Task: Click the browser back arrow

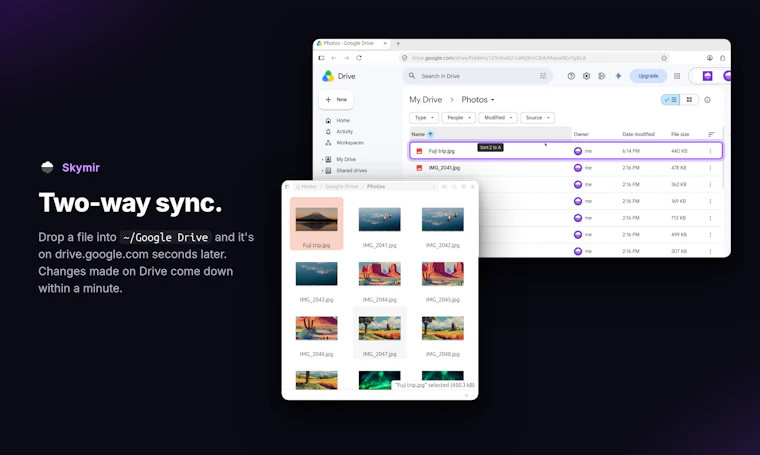Action: point(334,58)
